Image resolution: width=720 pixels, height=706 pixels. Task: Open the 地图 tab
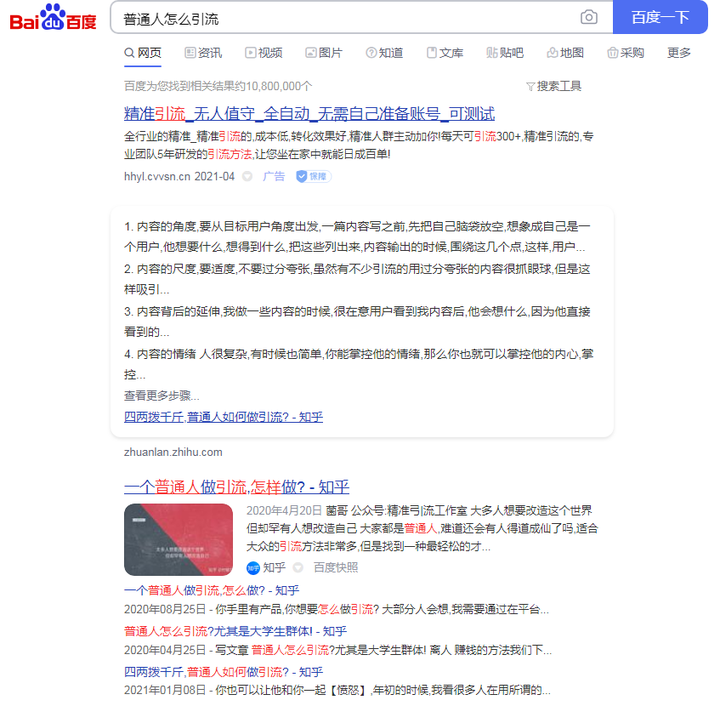tap(565, 53)
